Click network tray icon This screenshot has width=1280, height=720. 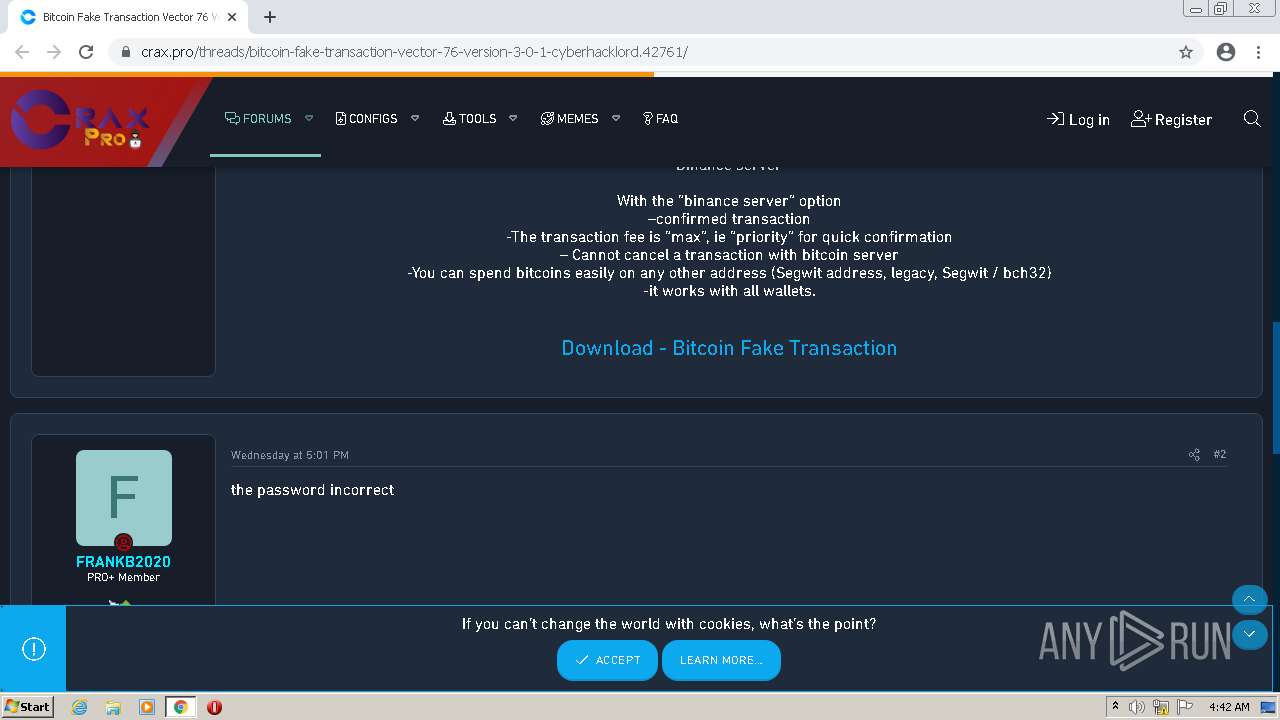[1161, 707]
